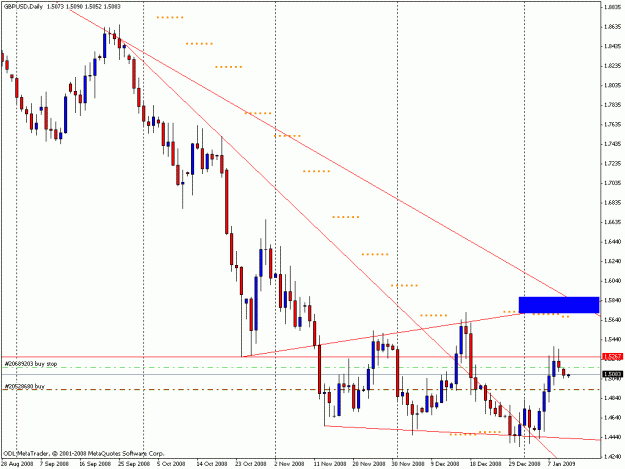Click the 1.8635 price axis label
The image size is (625, 469).
[613, 26]
